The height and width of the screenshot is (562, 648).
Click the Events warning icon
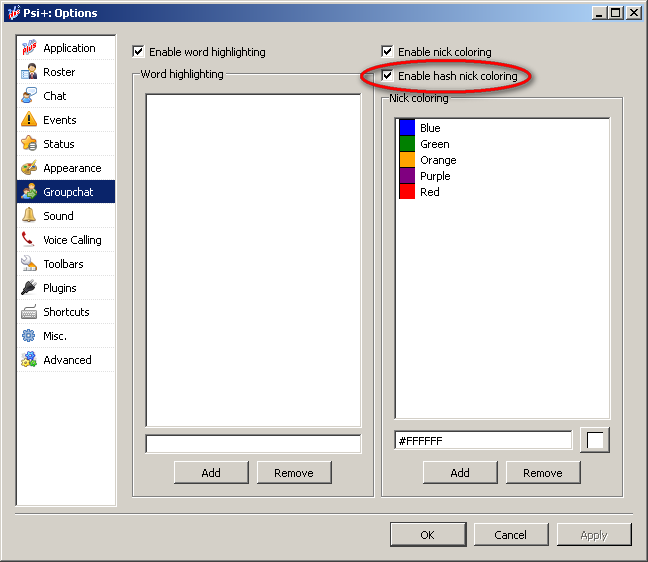[x=29, y=120]
